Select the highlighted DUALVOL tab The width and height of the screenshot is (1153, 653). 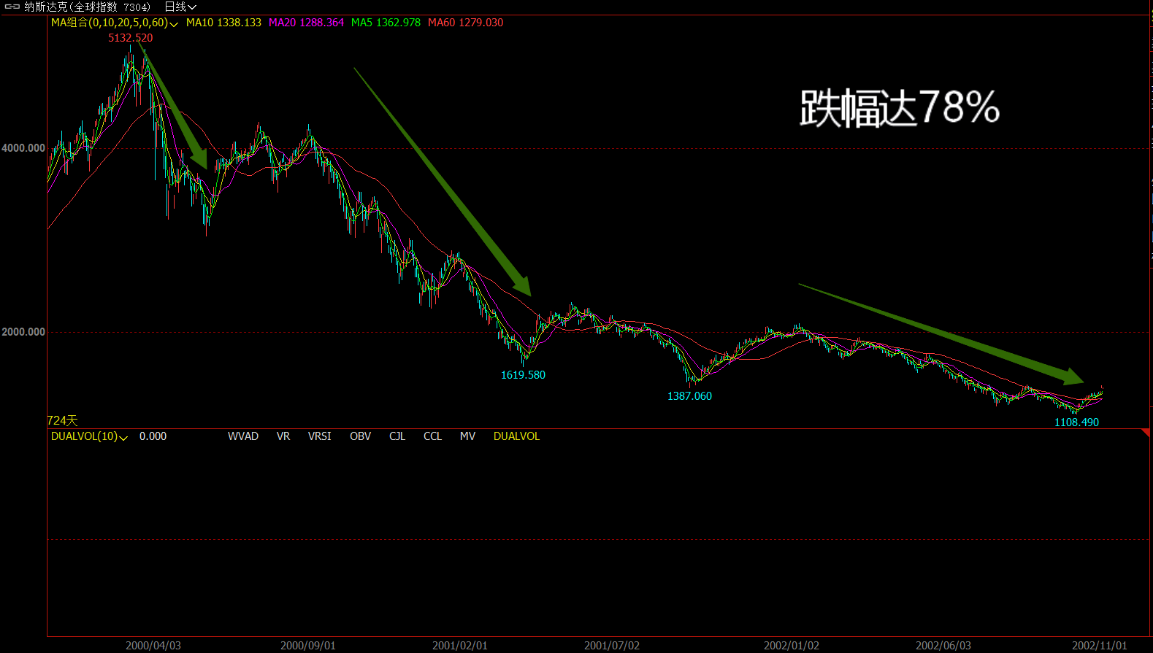516,437
